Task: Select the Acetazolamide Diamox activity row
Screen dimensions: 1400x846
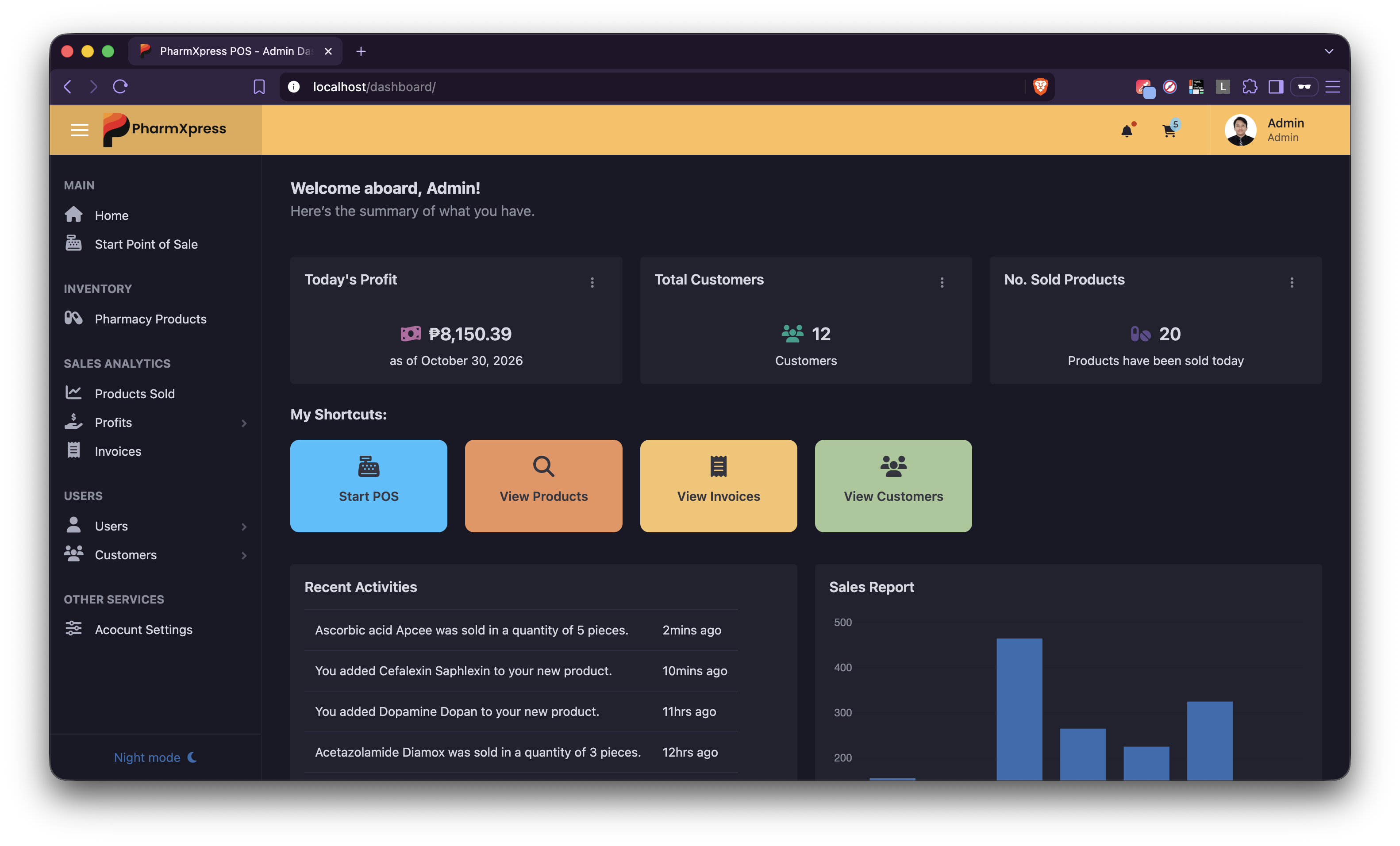Action: point(521,752)
